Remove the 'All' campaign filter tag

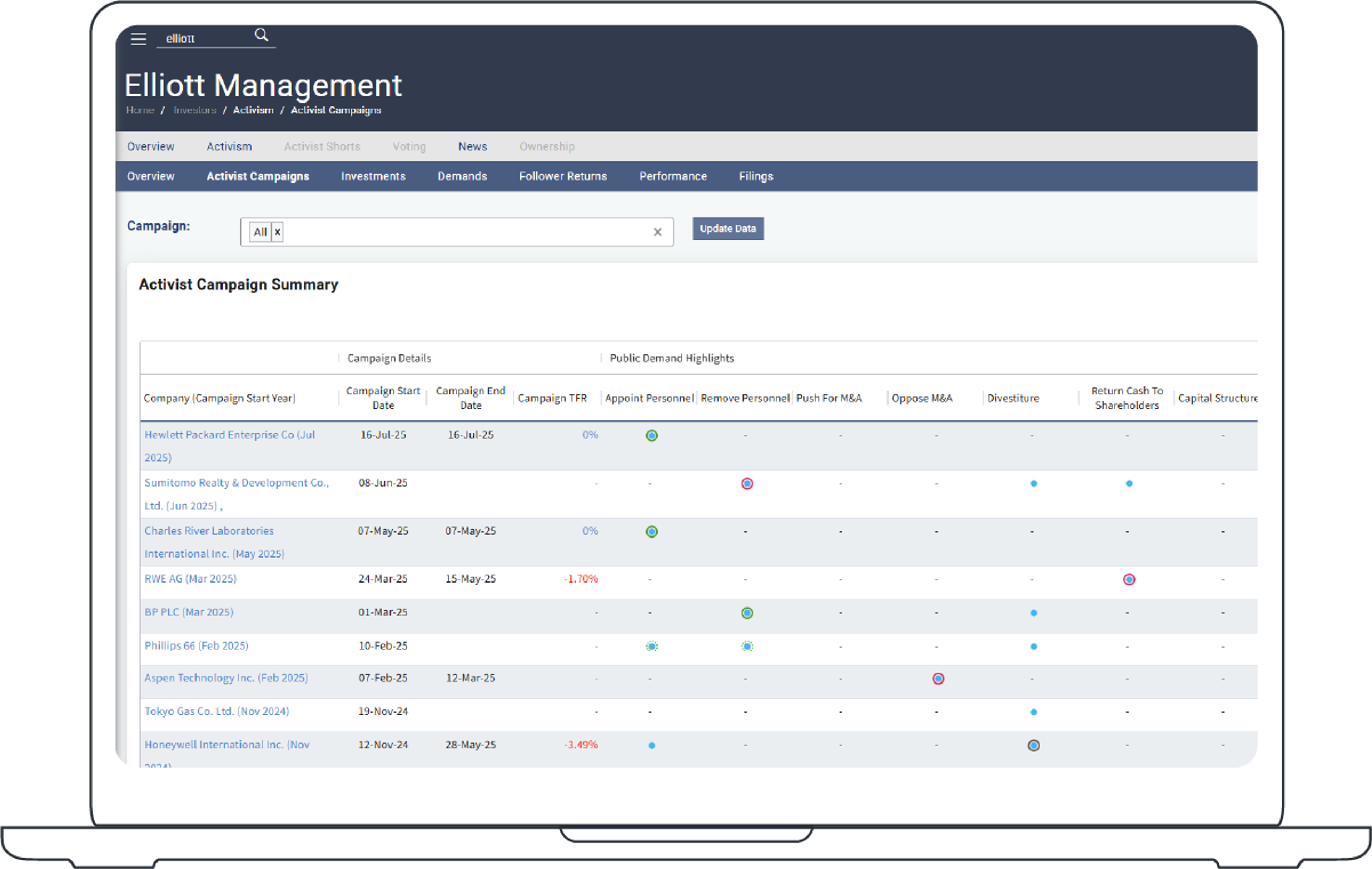(x=278, y=232)
